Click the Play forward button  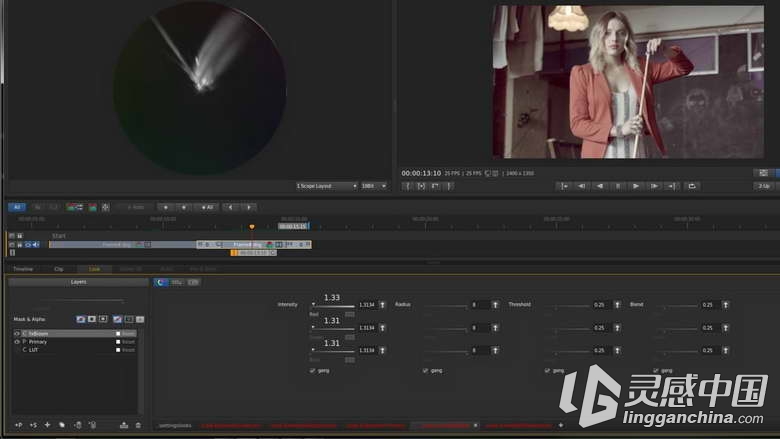click(x=636, y=186)
